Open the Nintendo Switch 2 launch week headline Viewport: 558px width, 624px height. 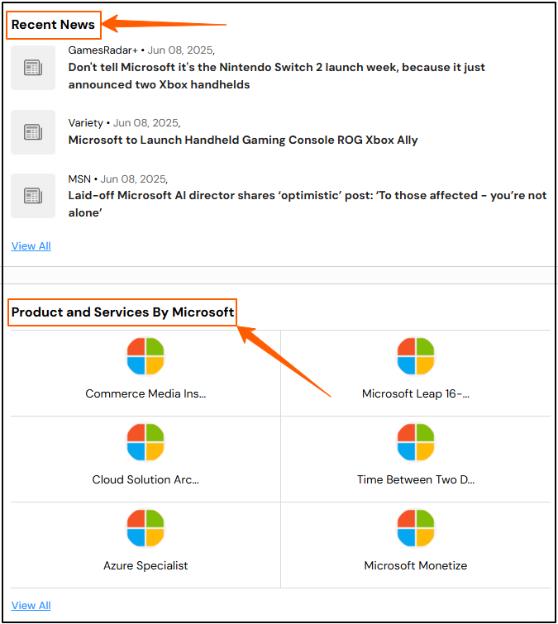(277, 76)
